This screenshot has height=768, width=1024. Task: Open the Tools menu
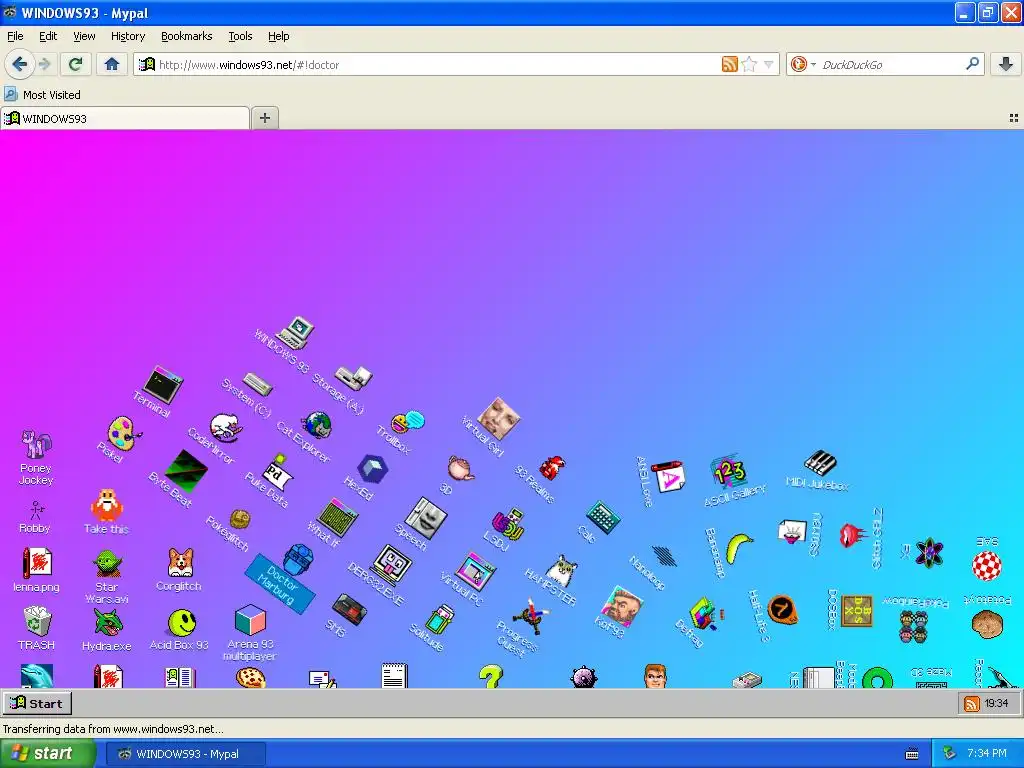click(240, 36)
